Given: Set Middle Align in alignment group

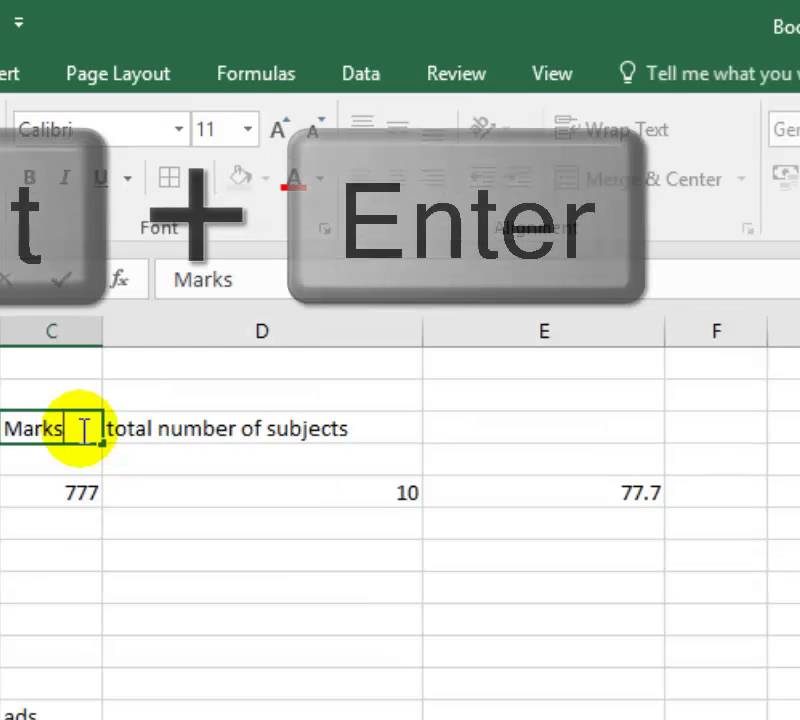Looking at the screenshot, I should [398, 126].
